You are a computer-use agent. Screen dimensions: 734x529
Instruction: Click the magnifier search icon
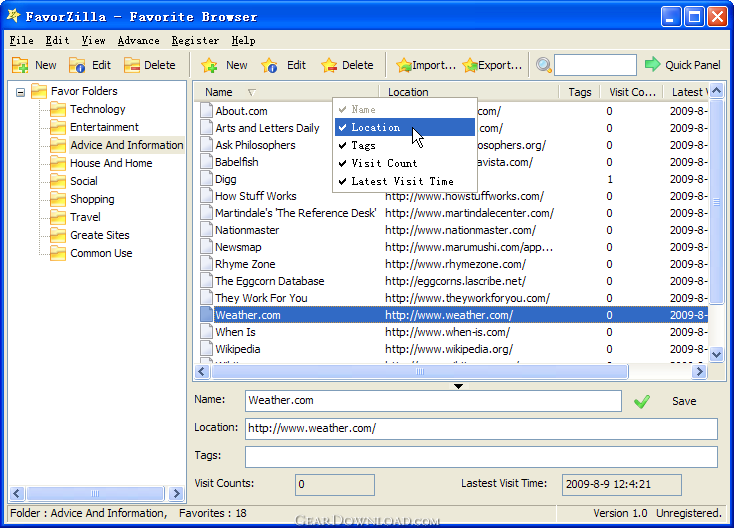point(543,65)
